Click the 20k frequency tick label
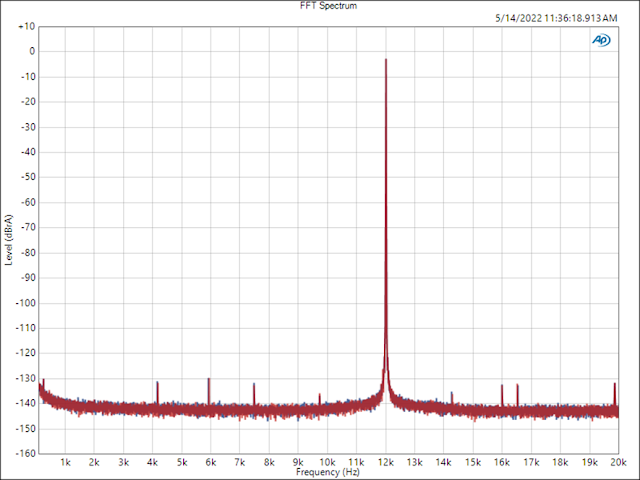Viewport: 640px width, 480px height. pyautogui.click(x=618, y=462)
